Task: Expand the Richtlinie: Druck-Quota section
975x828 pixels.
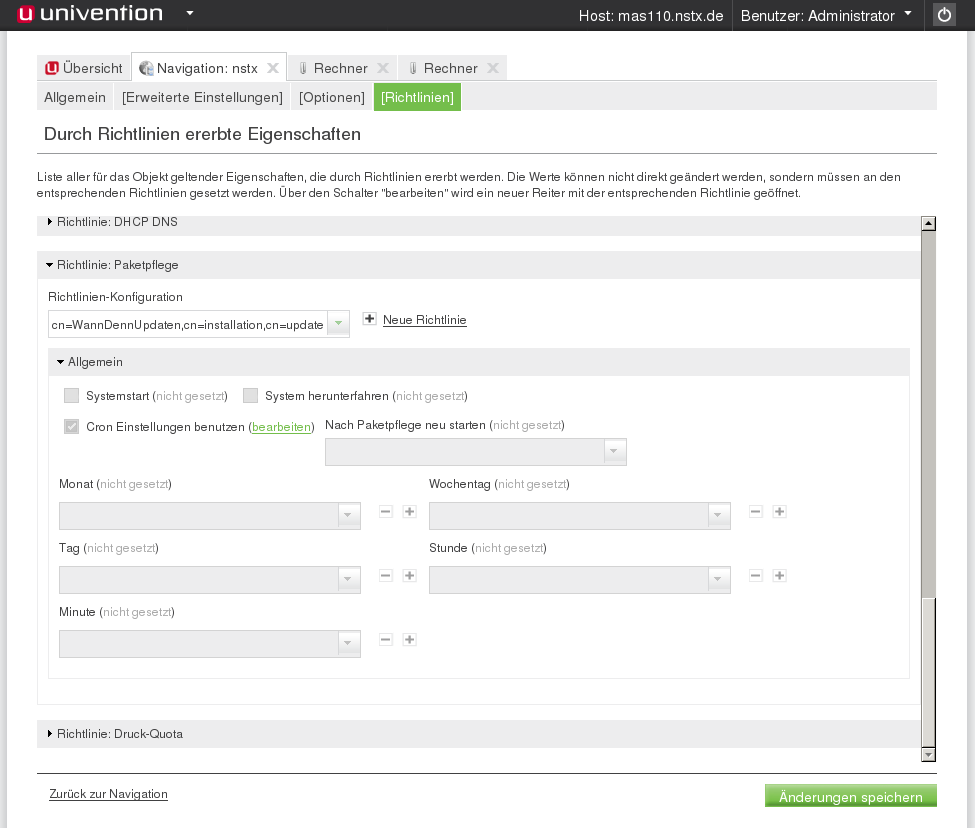Action: click(x=119, y=734)
